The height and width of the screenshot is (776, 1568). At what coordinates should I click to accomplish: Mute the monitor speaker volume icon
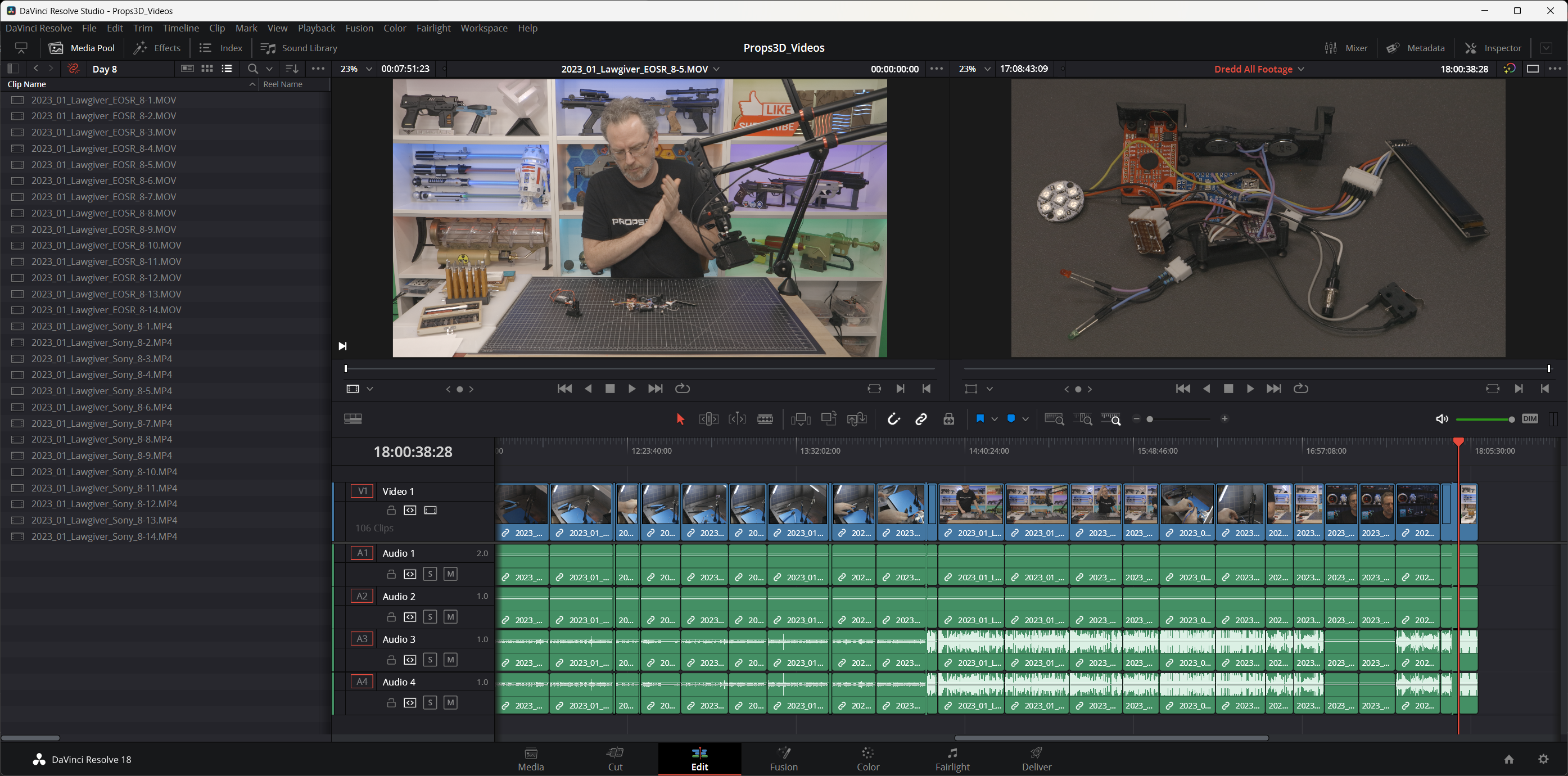pyautogui.click(x=1442, y=419)
